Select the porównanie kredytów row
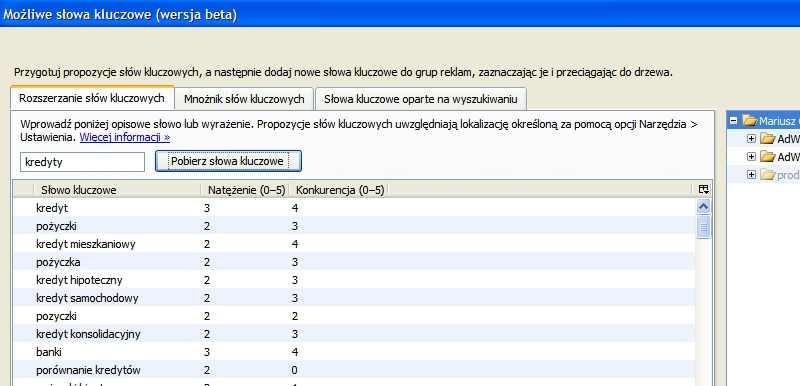Viewport: 800px width, 386px height. coord(353,370)
